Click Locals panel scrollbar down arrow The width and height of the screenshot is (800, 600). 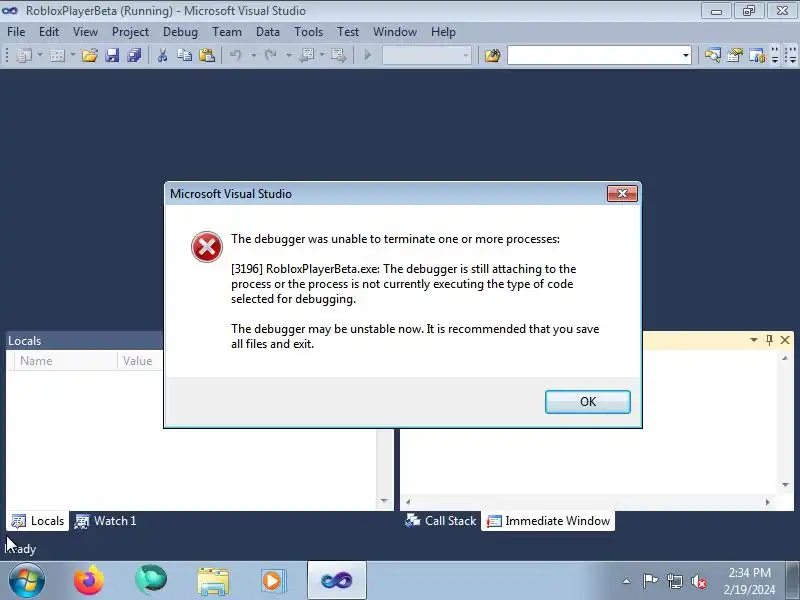[384, 501]
